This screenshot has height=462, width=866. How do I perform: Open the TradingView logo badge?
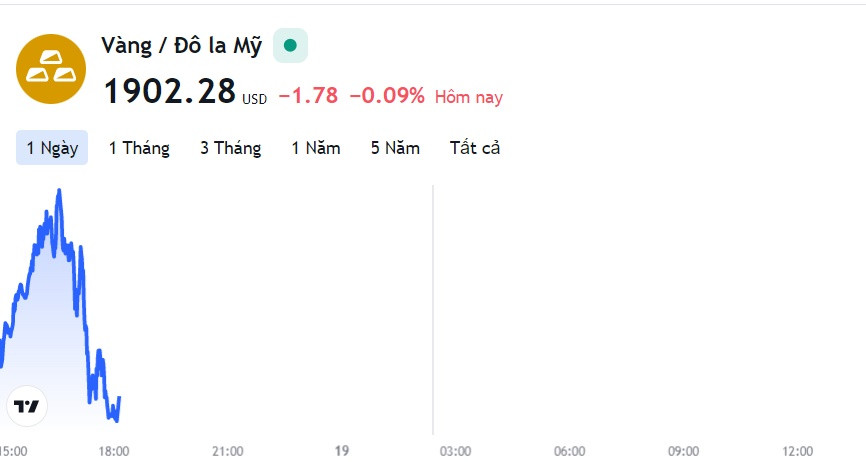[27, 406]
